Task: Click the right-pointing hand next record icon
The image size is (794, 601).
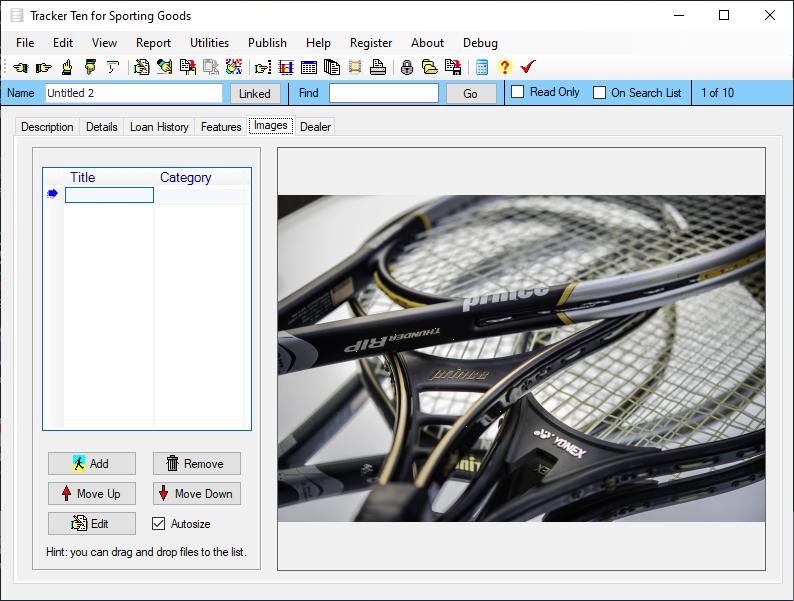Action: pyautogui.click(x=44, y=67)
